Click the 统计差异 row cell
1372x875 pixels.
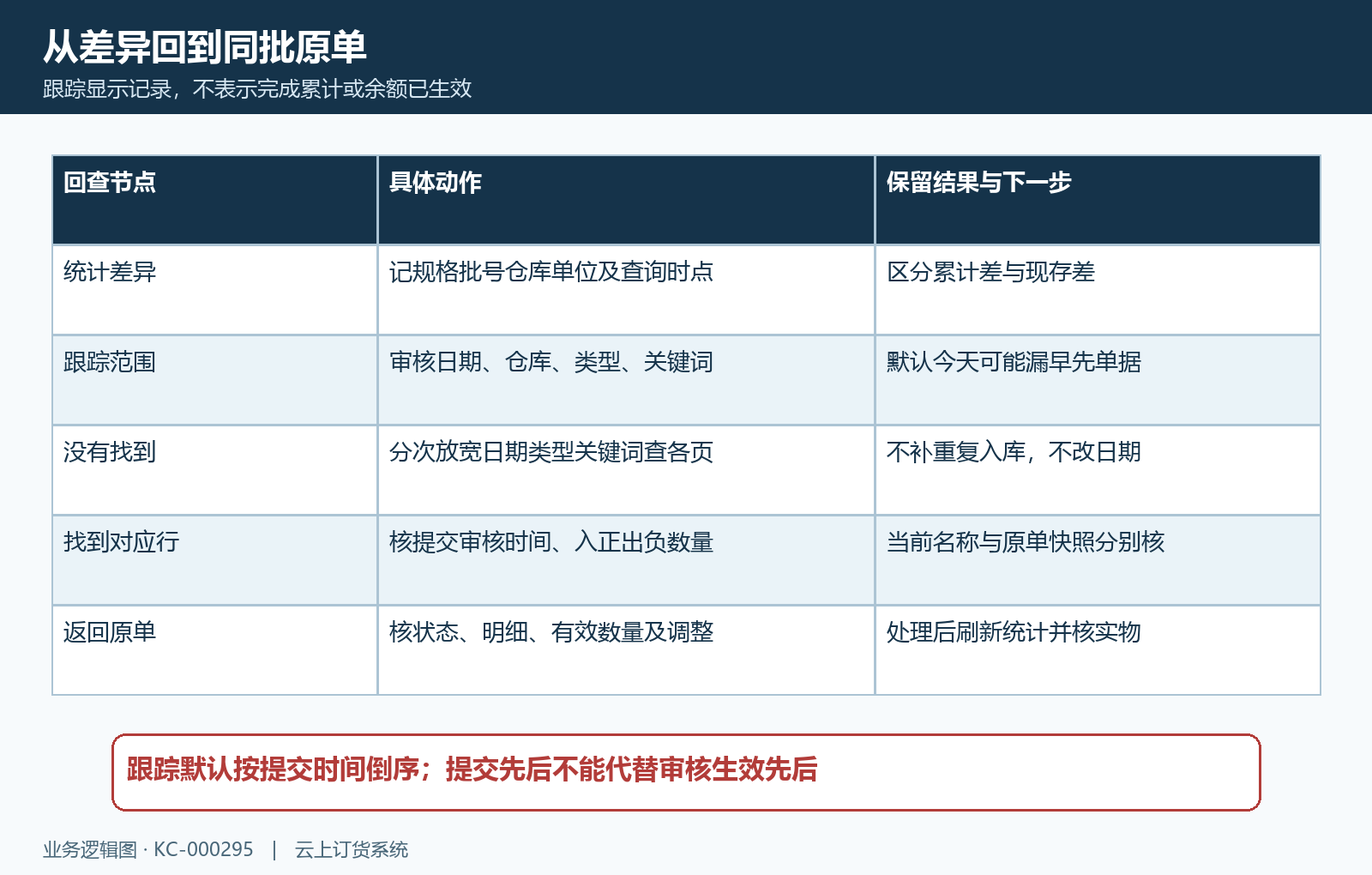[x=215, y=290]
